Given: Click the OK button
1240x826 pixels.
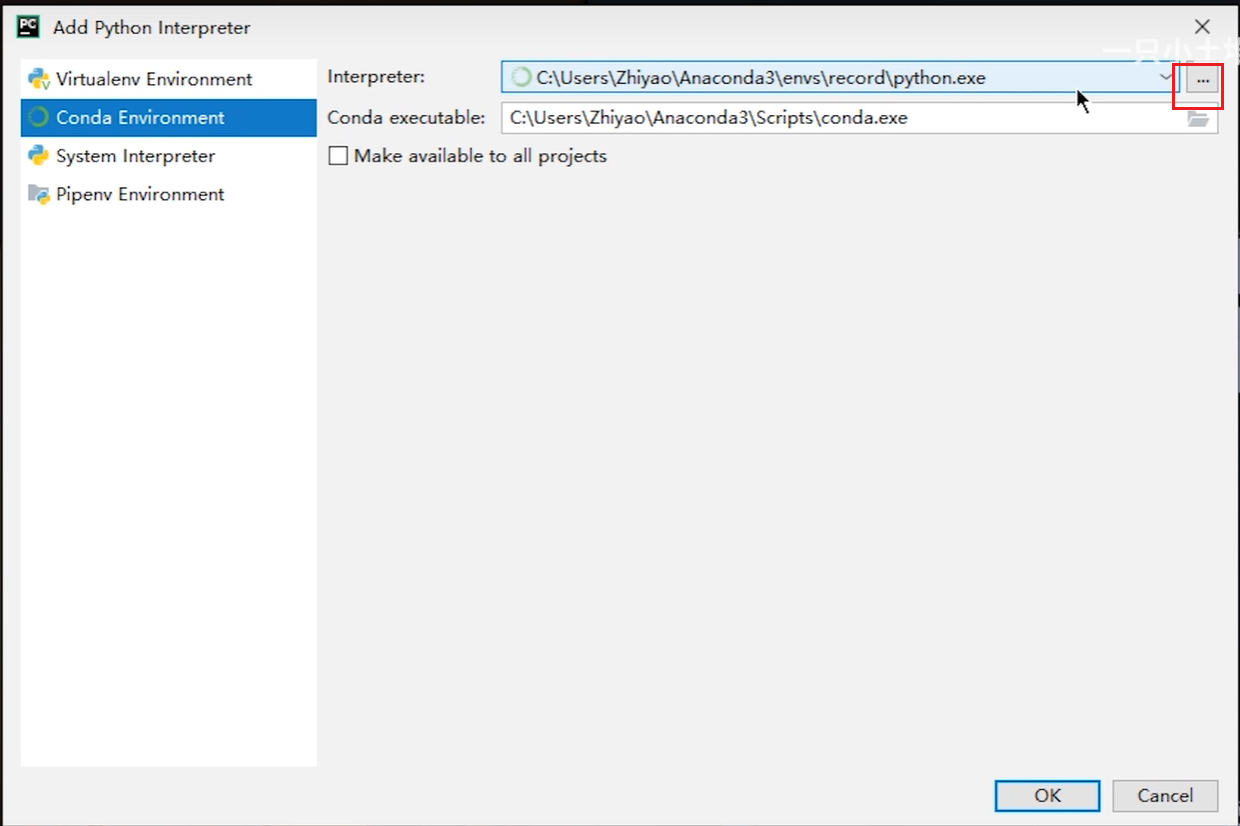Looking at the screenshot, I should point(1047,796).
